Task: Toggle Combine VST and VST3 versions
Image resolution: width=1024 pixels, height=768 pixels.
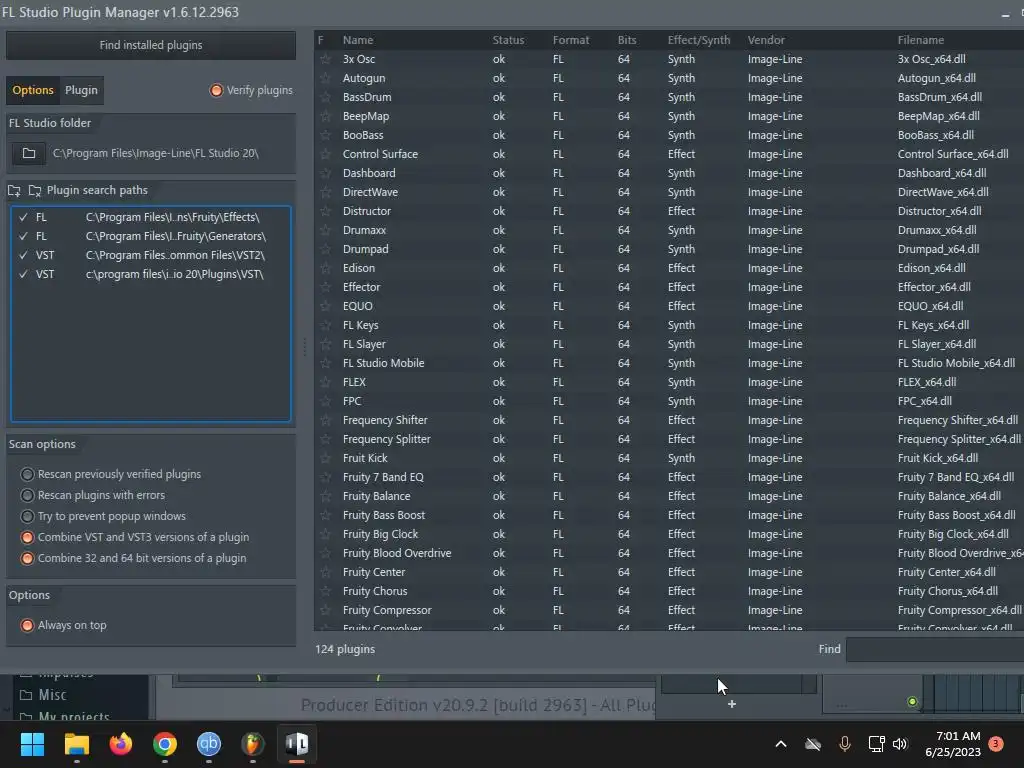Action: click(x=27, y=537)
